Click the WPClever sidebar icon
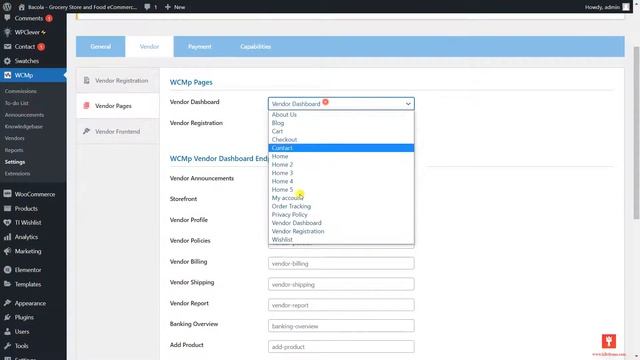This screenshot has height=360, width=640. tap(7, 32)
